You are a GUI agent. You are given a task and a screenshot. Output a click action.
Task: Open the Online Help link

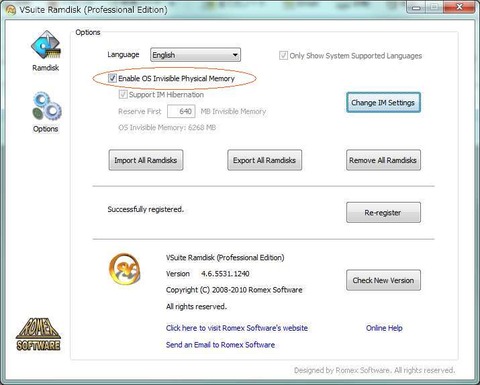[384, 328]
